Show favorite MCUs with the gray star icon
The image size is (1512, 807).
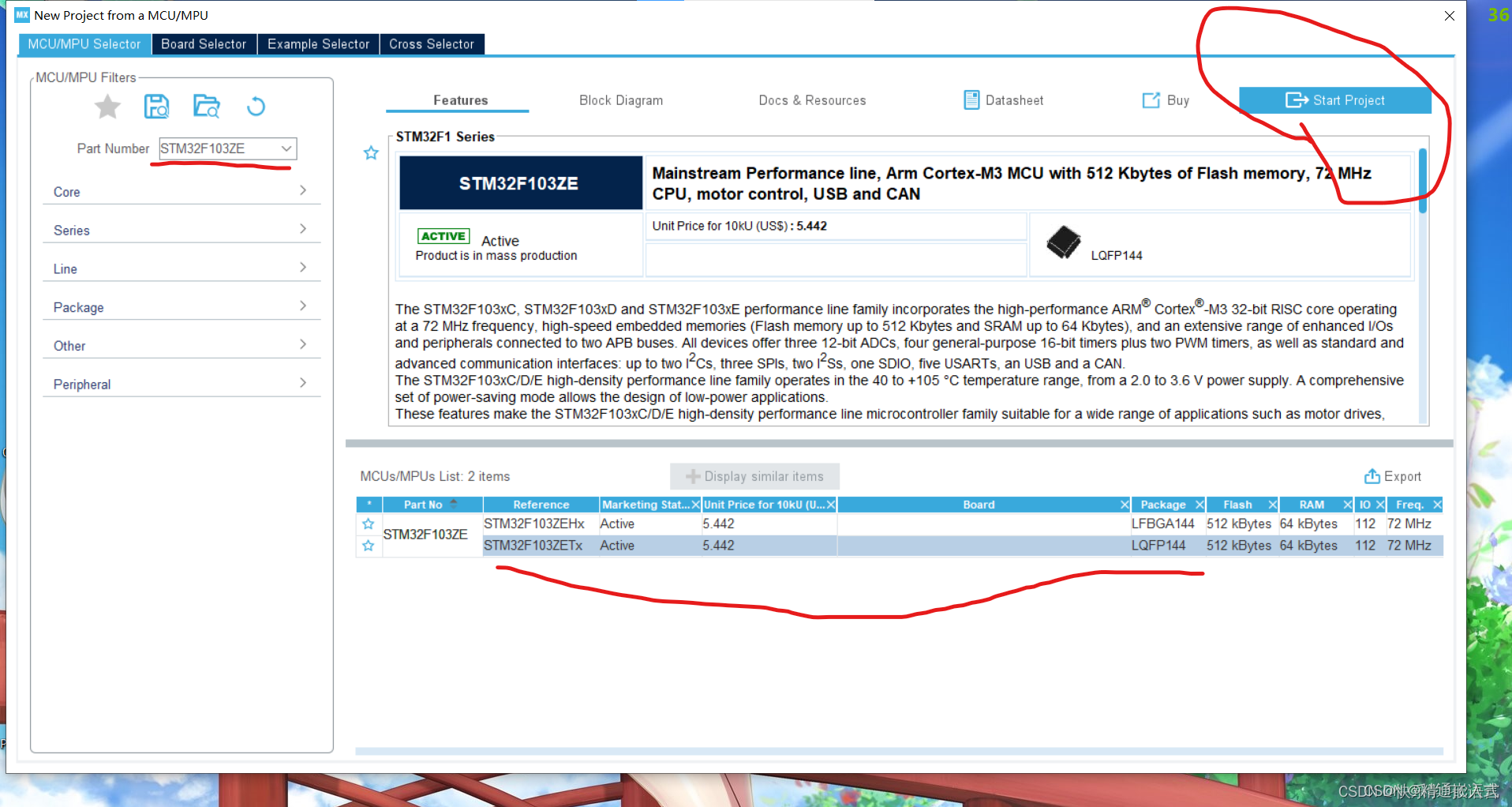107,107
